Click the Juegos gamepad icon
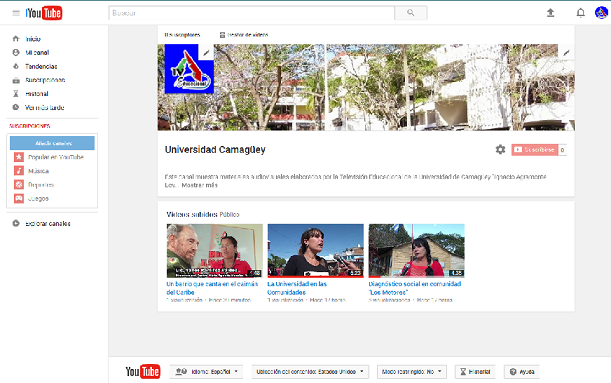The image size is (611, 383). pyautogui.click(x=19, y=198)
